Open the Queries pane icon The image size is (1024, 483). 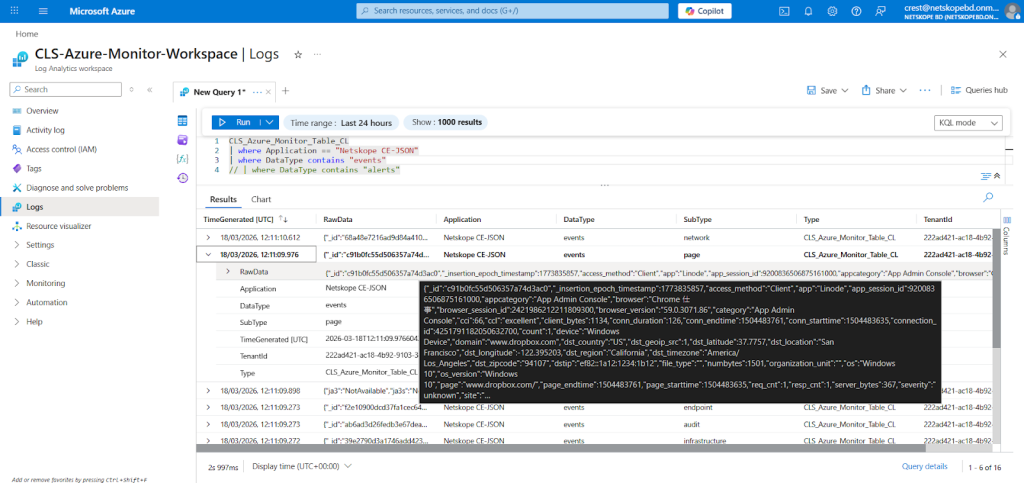pos(183,140)
